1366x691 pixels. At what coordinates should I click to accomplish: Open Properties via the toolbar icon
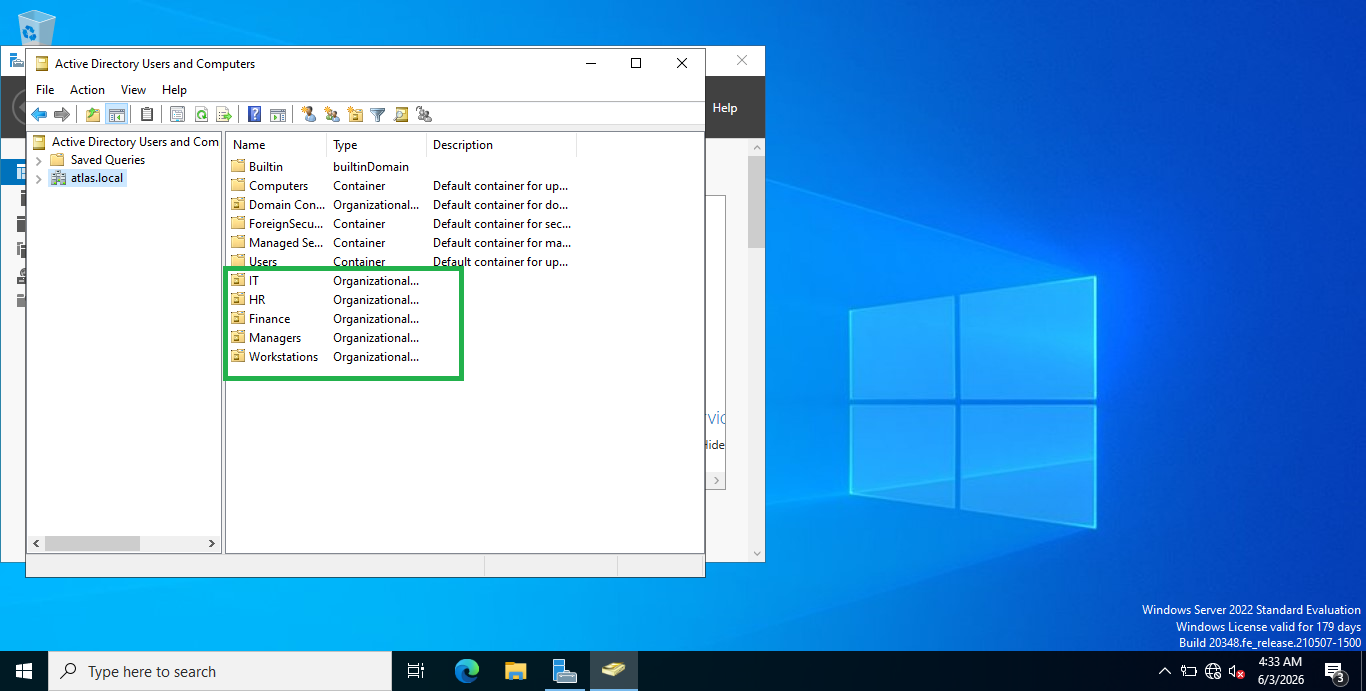tap(178, 114)
